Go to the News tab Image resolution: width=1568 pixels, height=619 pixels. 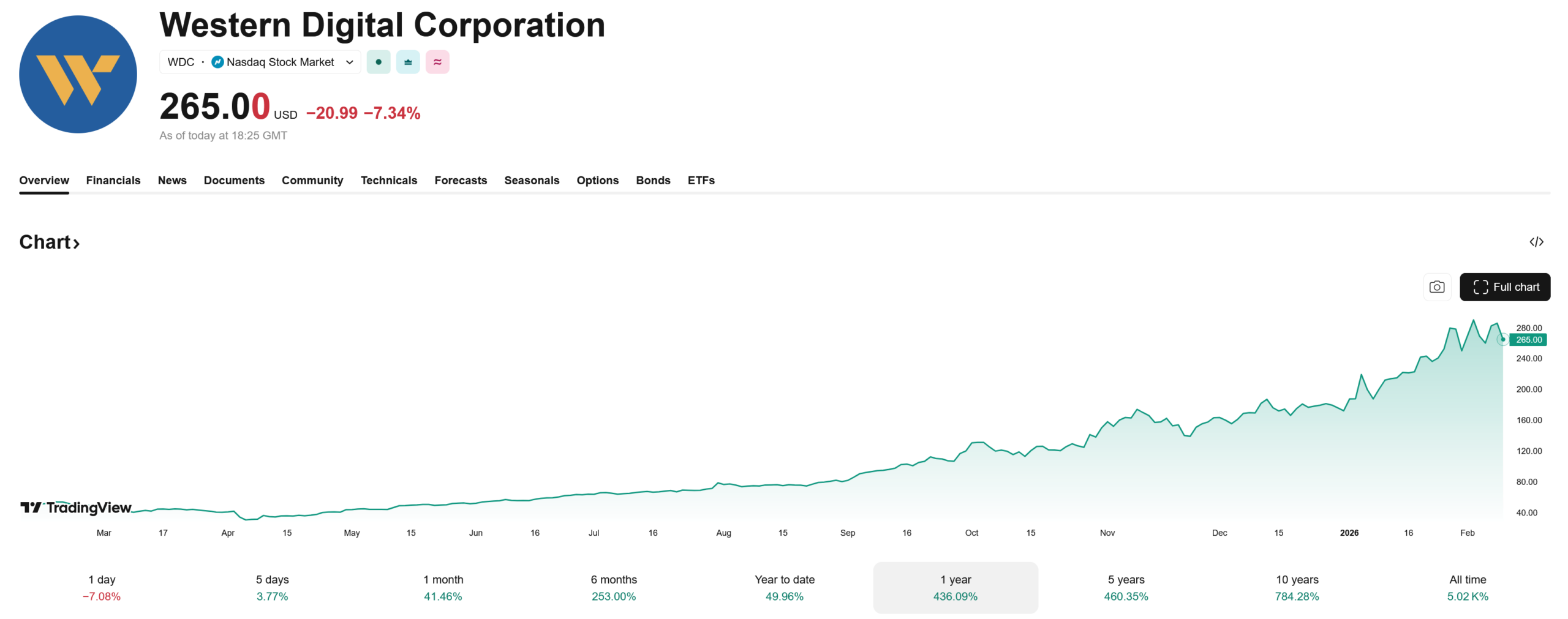[172, 180]
